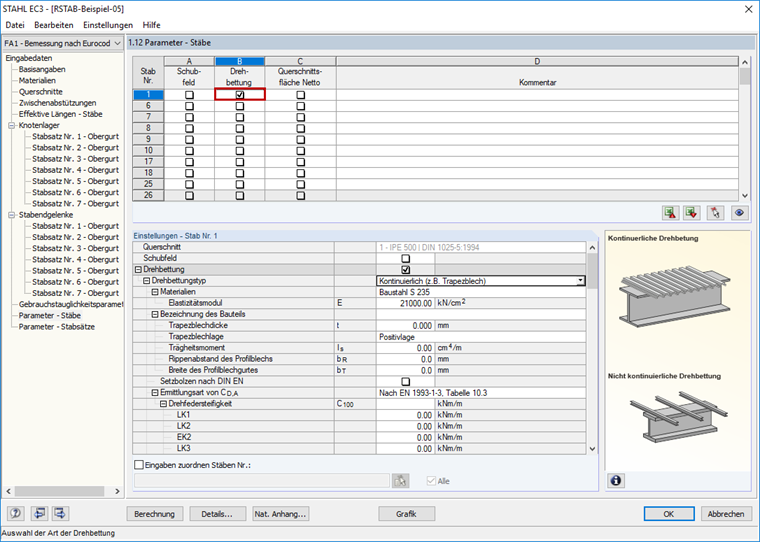Viewport: 760px width, 542px height.
Task: Select Materialien in the navigator tree
Action: click(x=37, y=80)
